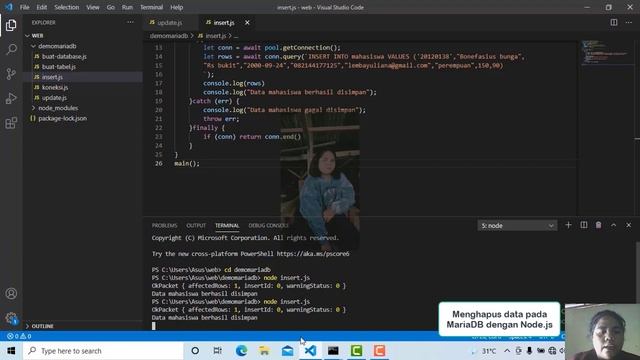Open the Terminal menu
Image resolution: width=640 pixels, height=360 pixels.
click(151, 7)
